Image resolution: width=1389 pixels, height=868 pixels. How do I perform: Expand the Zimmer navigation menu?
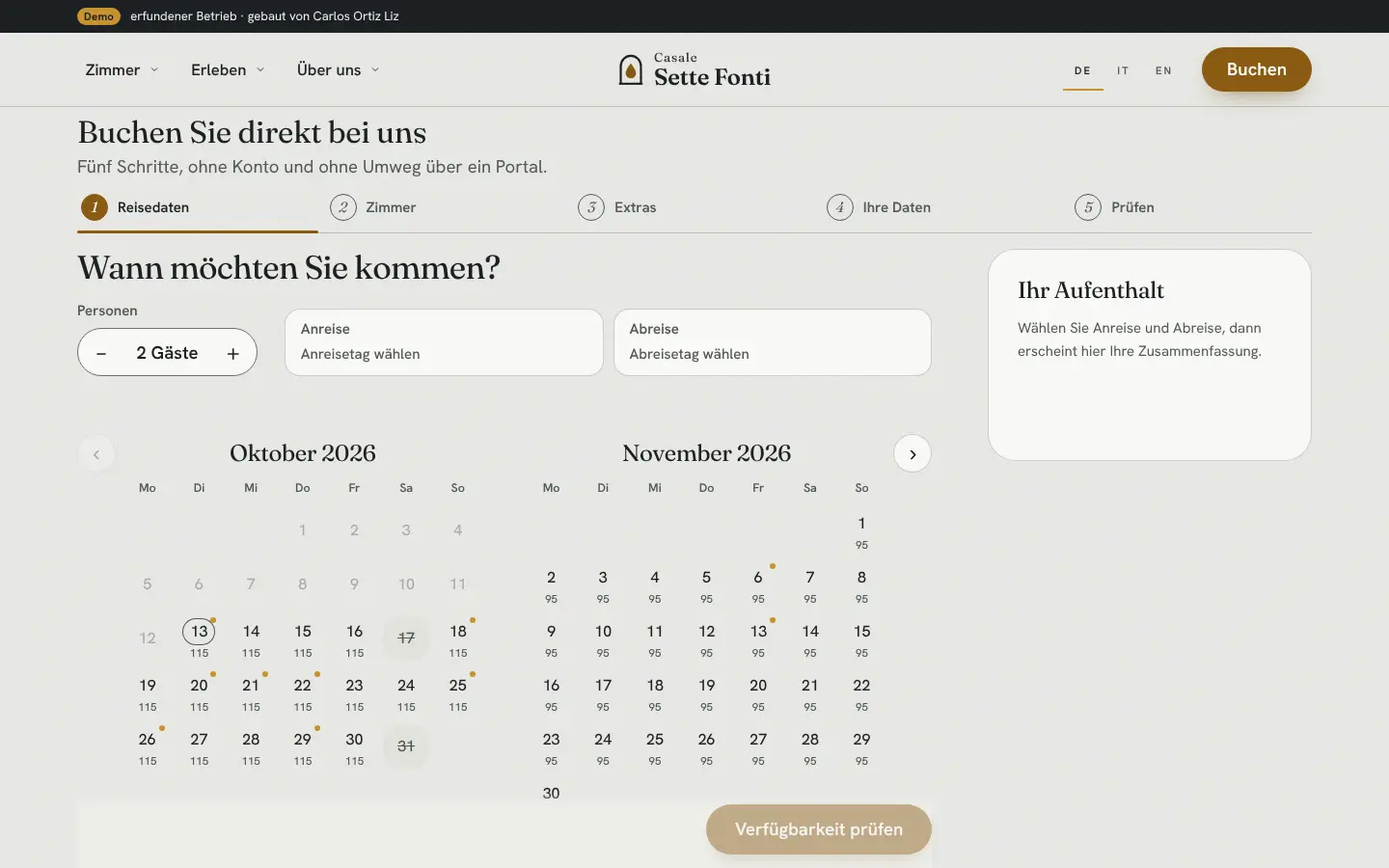[x=122, y=69]
